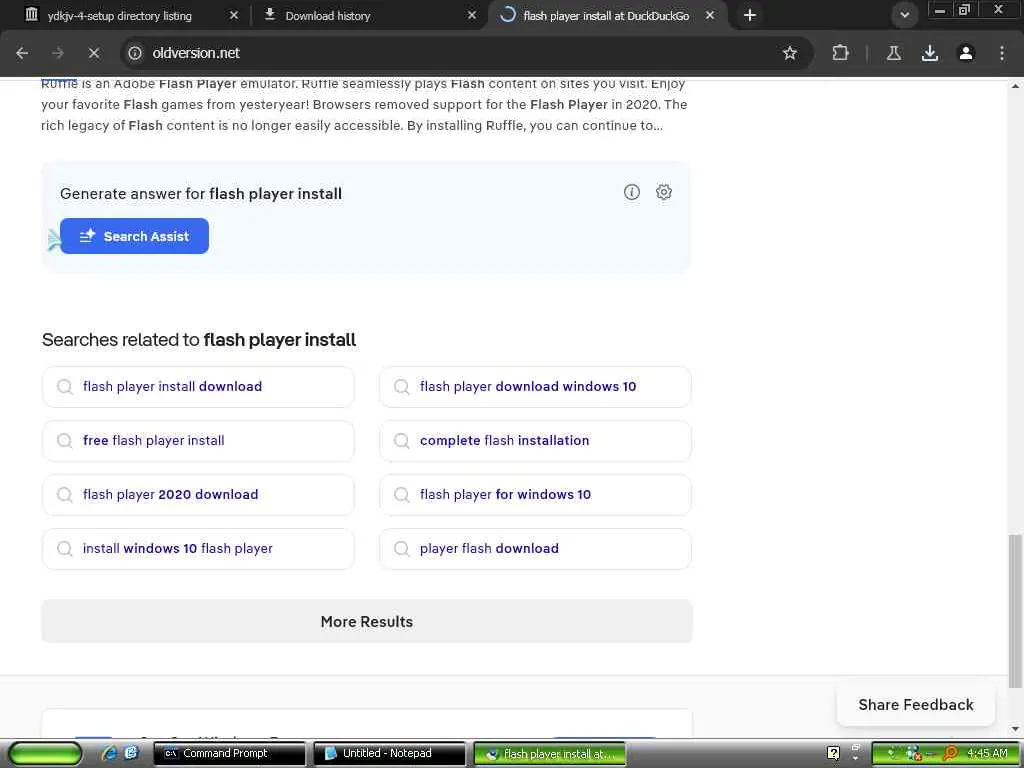1024x768 pixels.
Task: Click the scrollbar down arrow
Action: coord(1016,729)
